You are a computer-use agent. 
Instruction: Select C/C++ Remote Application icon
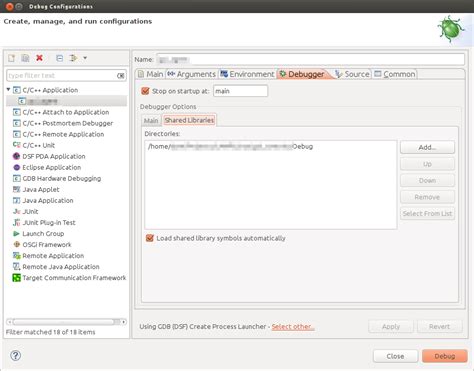[x=17, y=134]
